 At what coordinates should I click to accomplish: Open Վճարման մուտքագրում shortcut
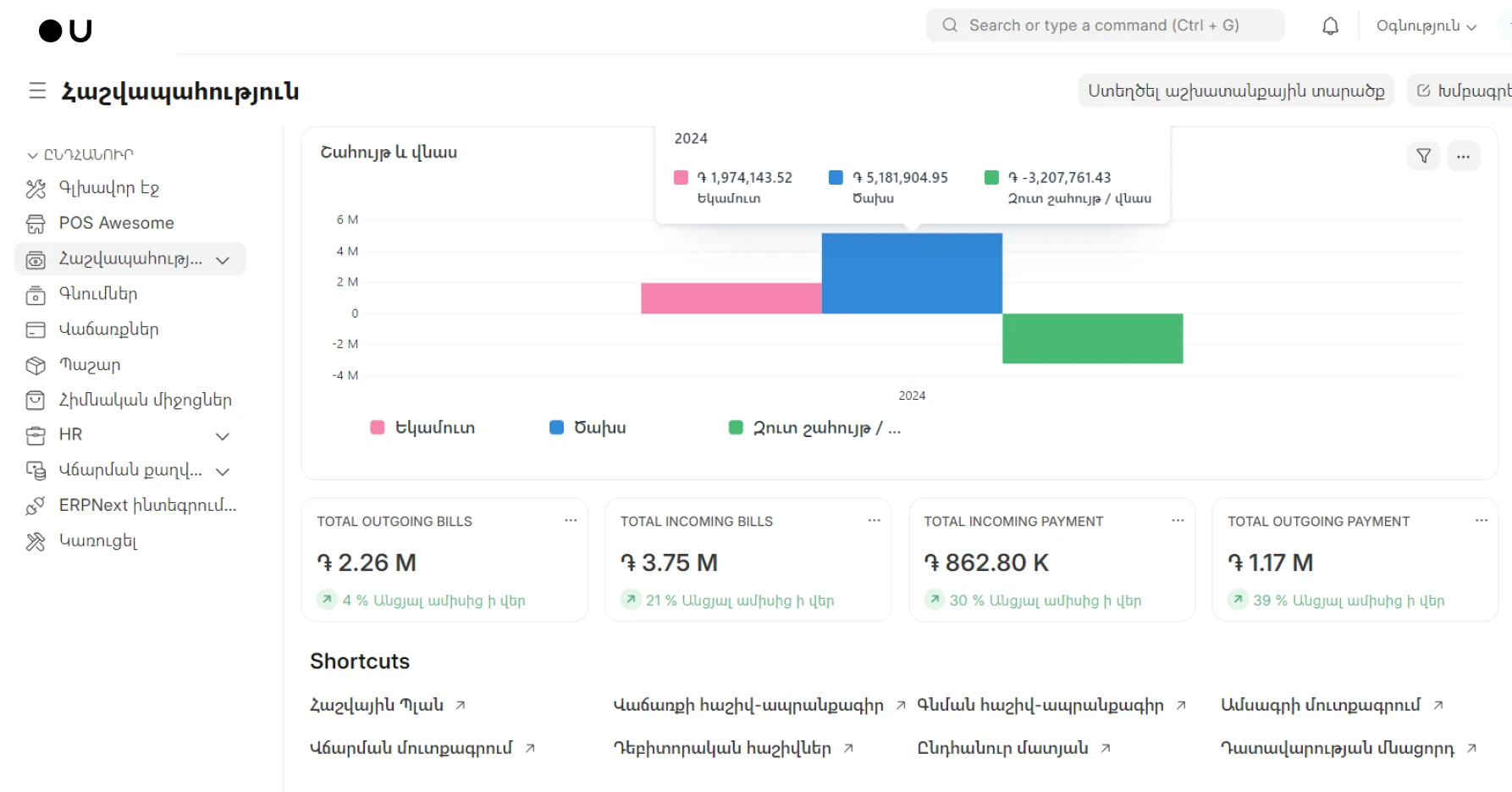411,748
